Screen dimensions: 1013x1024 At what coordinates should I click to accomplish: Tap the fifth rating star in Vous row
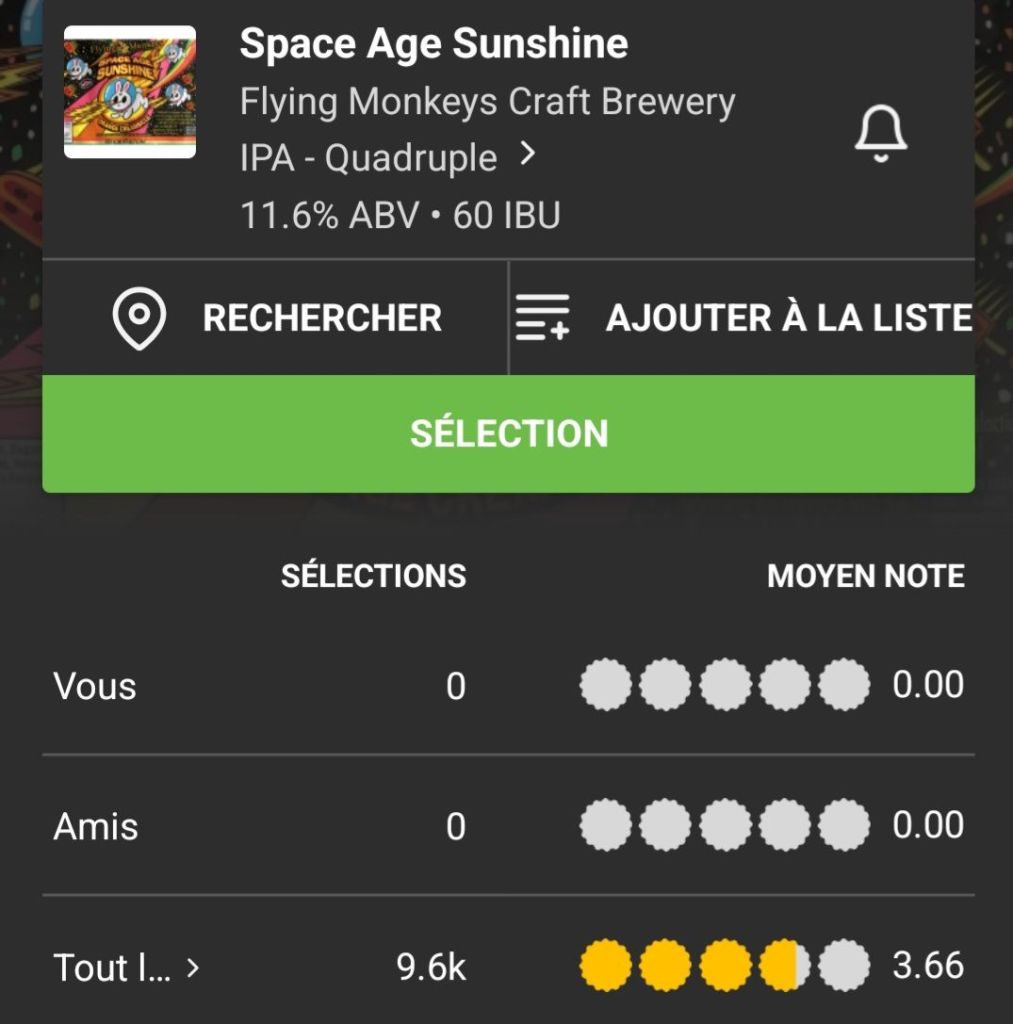[844, 685]
